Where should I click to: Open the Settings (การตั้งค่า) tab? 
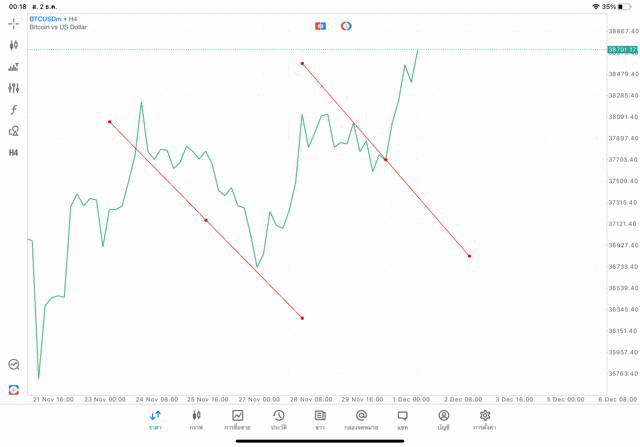coord(485,419)
